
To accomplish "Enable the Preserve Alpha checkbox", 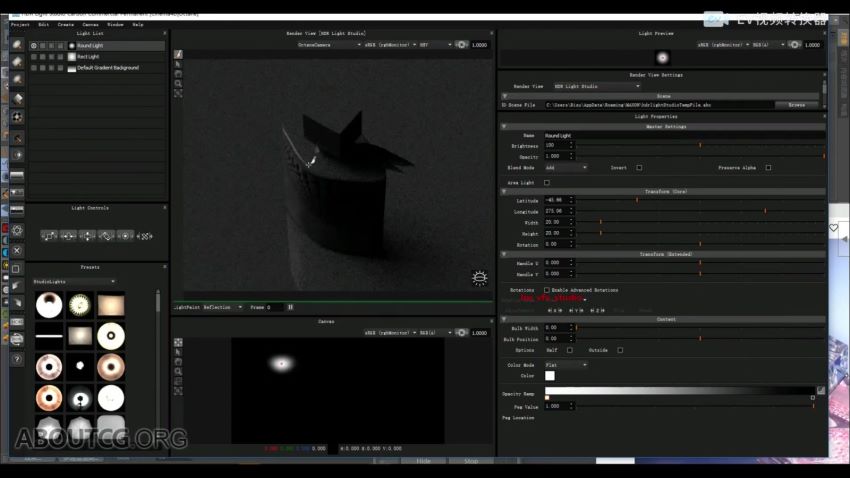I will point(768,168).
